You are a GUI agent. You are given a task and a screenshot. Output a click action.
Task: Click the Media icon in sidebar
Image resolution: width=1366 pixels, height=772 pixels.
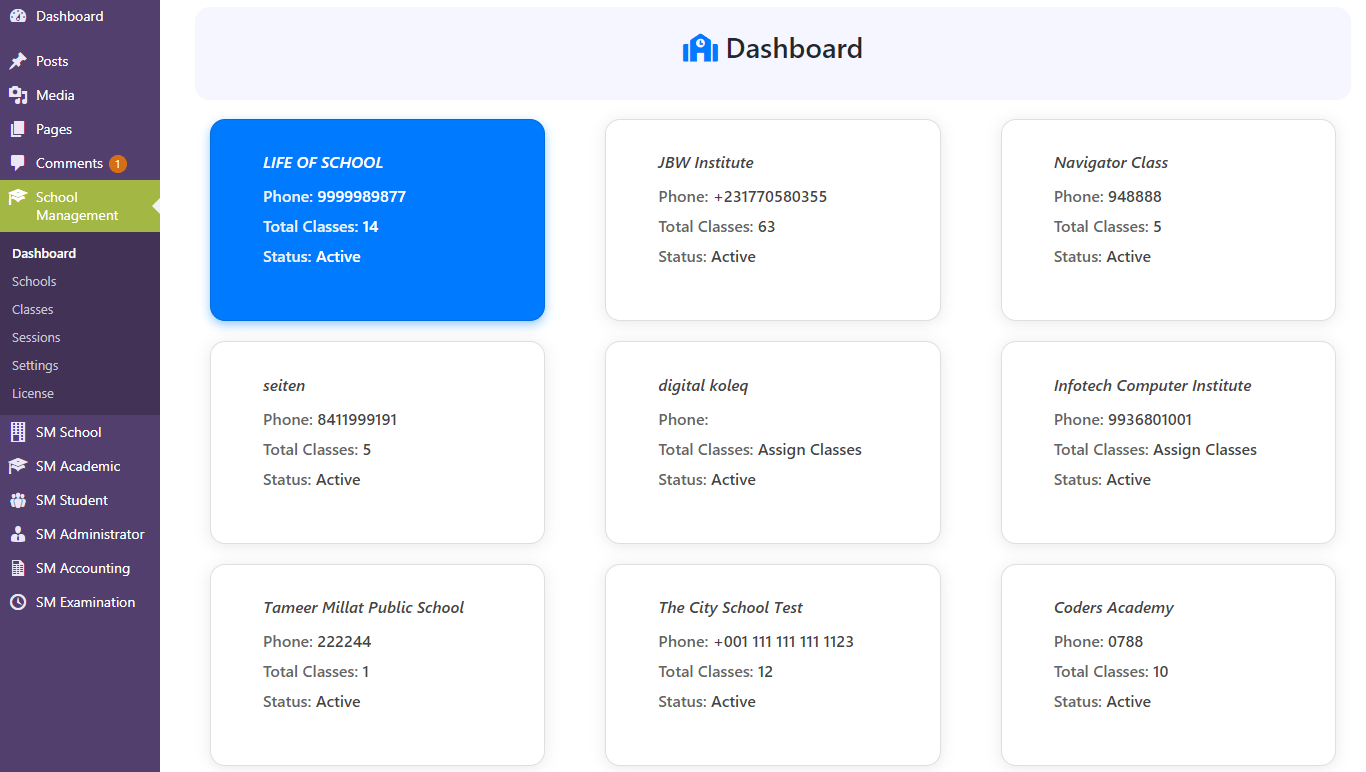point(18,95)
